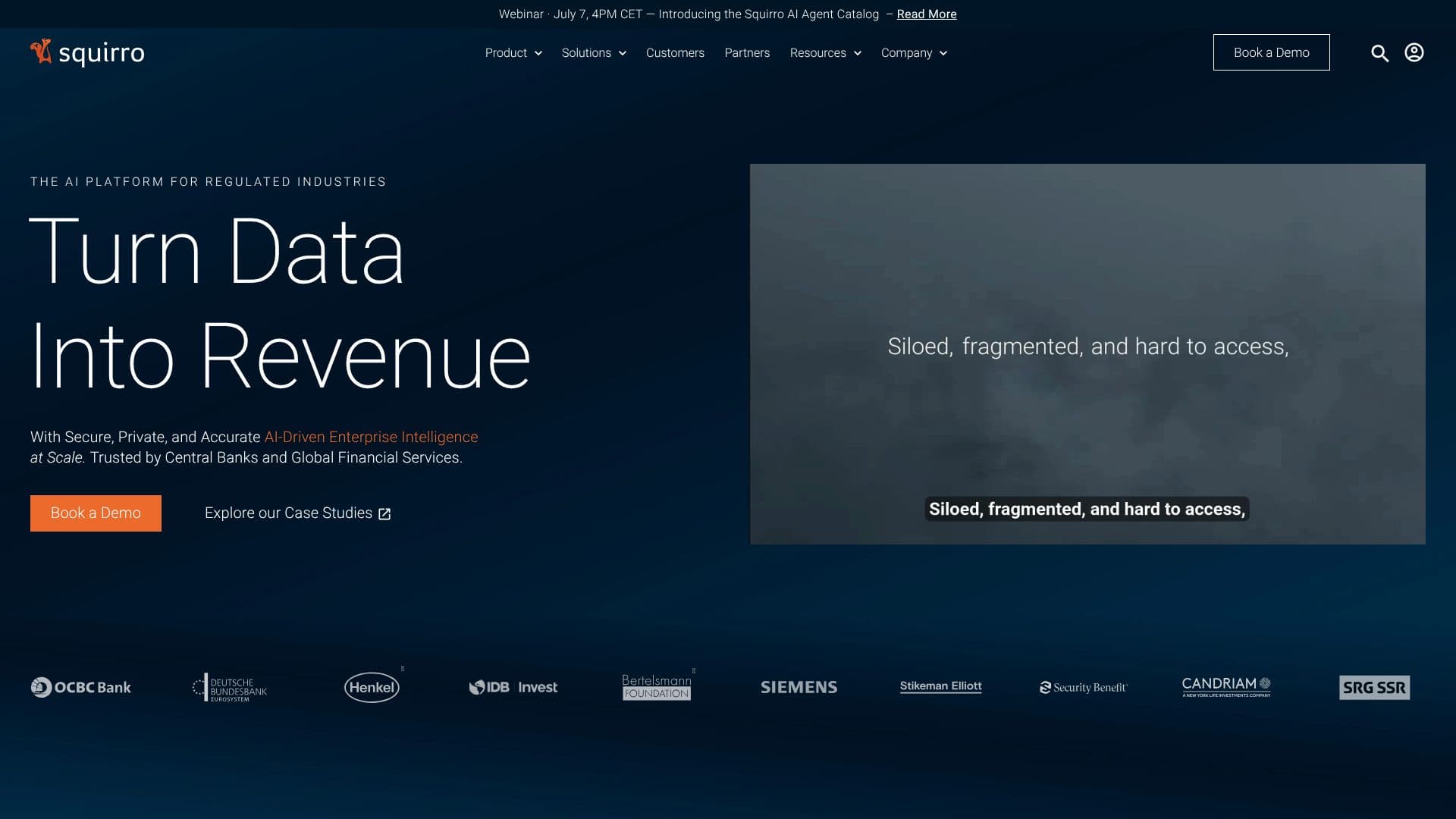Open the Customers nav item

(675, 53)
